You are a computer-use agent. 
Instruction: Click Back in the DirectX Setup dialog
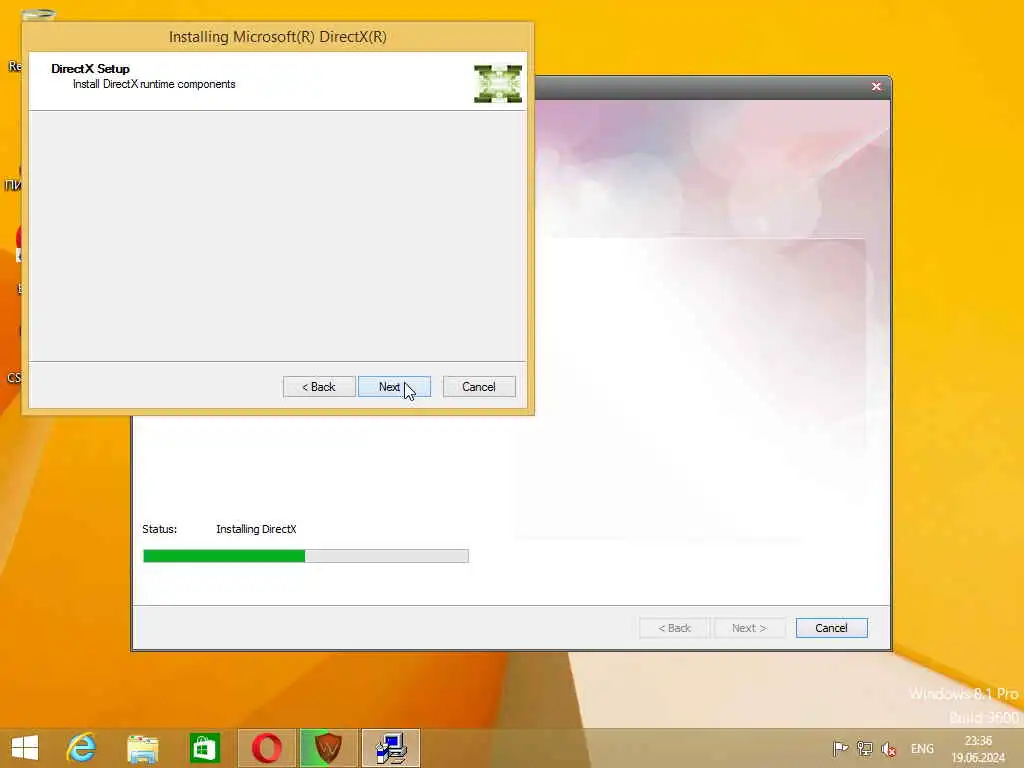(319, 387)
